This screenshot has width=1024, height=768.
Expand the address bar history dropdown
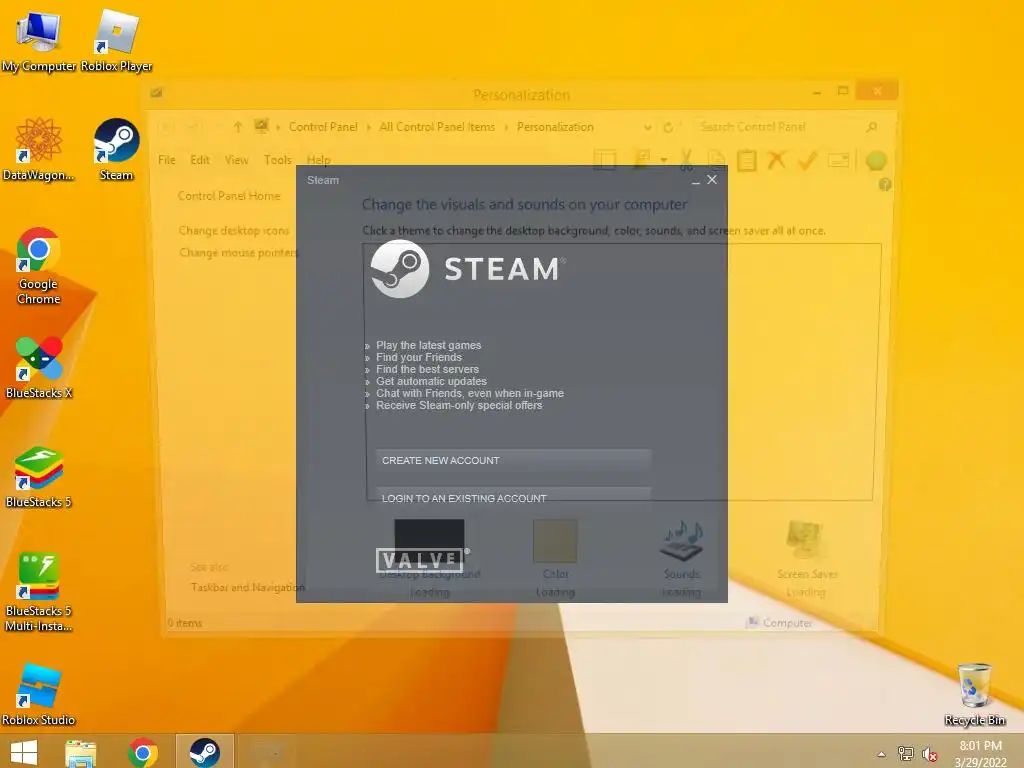click(x=647, y=127)
